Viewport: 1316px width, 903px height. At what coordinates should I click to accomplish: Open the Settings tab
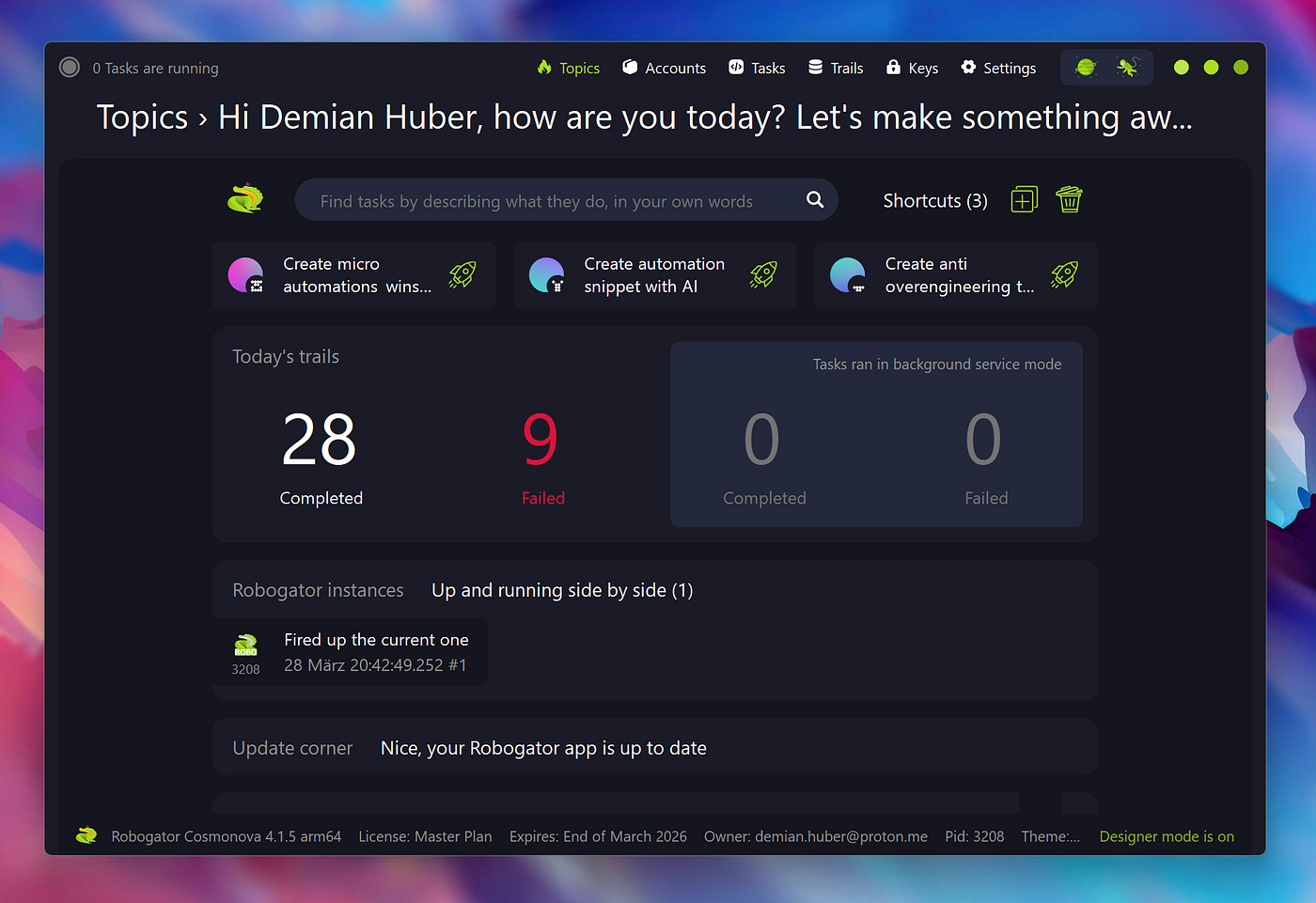coord(998,68)
